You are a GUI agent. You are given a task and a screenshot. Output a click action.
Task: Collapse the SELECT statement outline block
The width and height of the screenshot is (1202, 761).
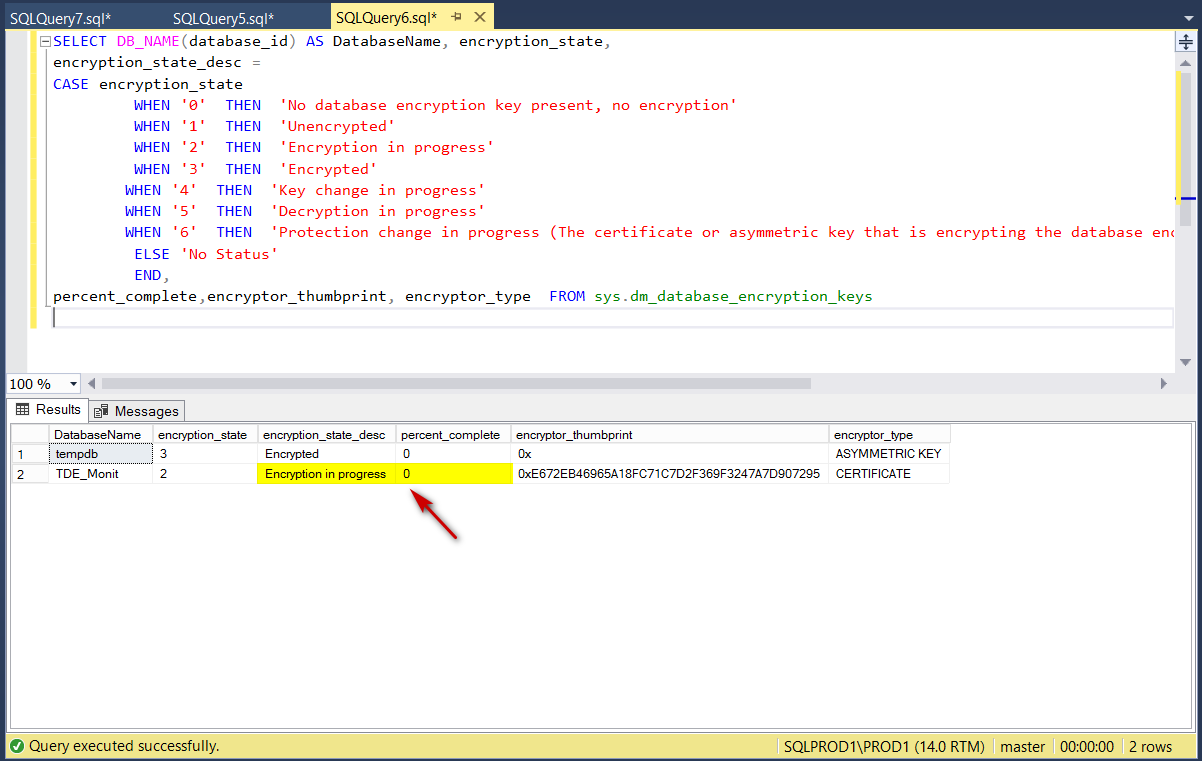pos(44,42)
